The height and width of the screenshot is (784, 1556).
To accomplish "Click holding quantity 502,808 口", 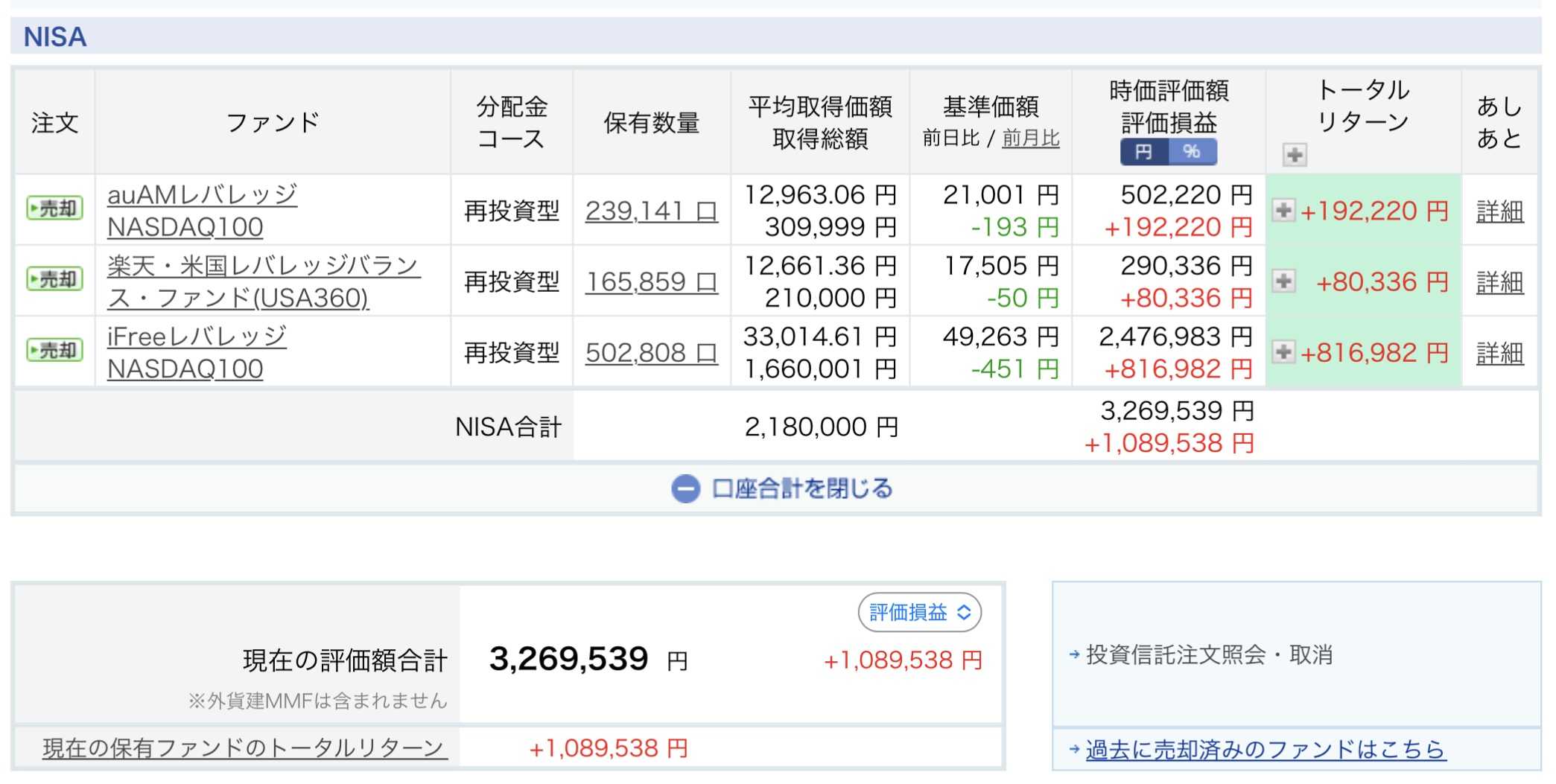I will click(651, 353).
